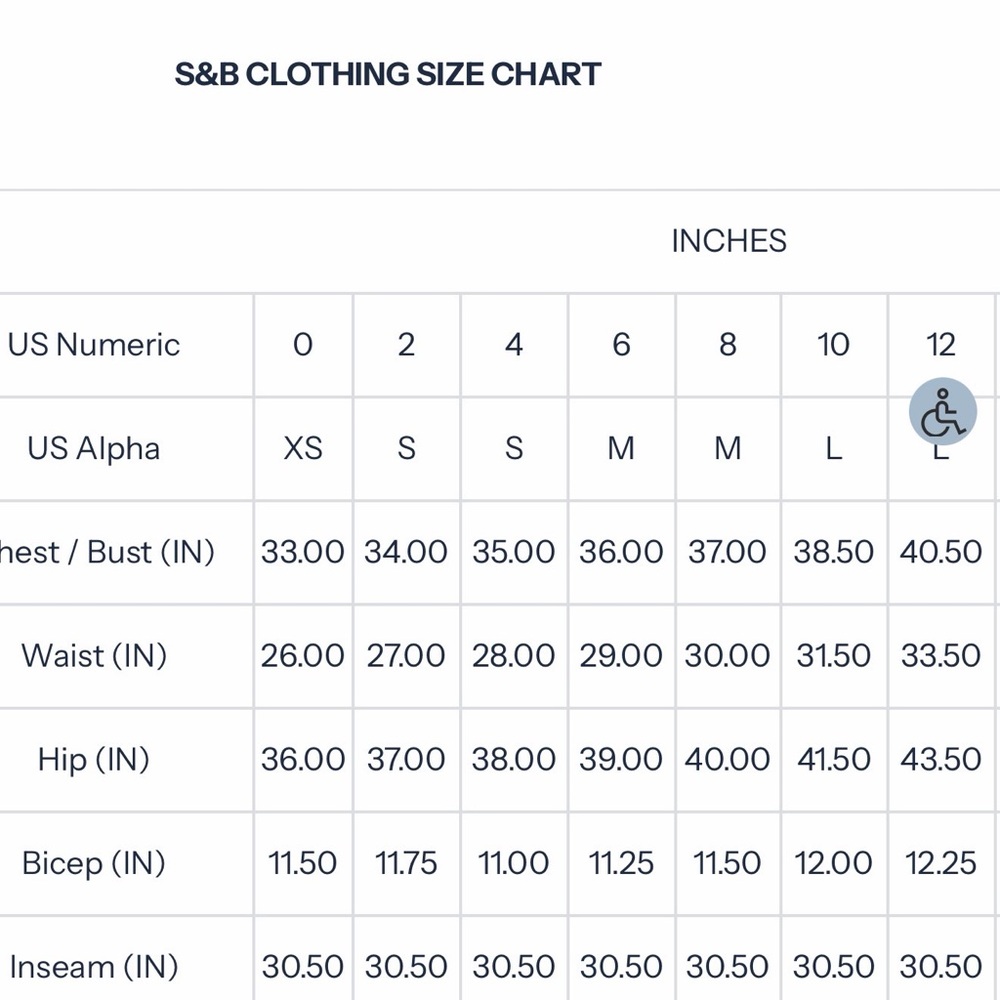This screenshot has width=1000, height=1000.
Task: Select the INCHES unit header
Action: [729, 241]
